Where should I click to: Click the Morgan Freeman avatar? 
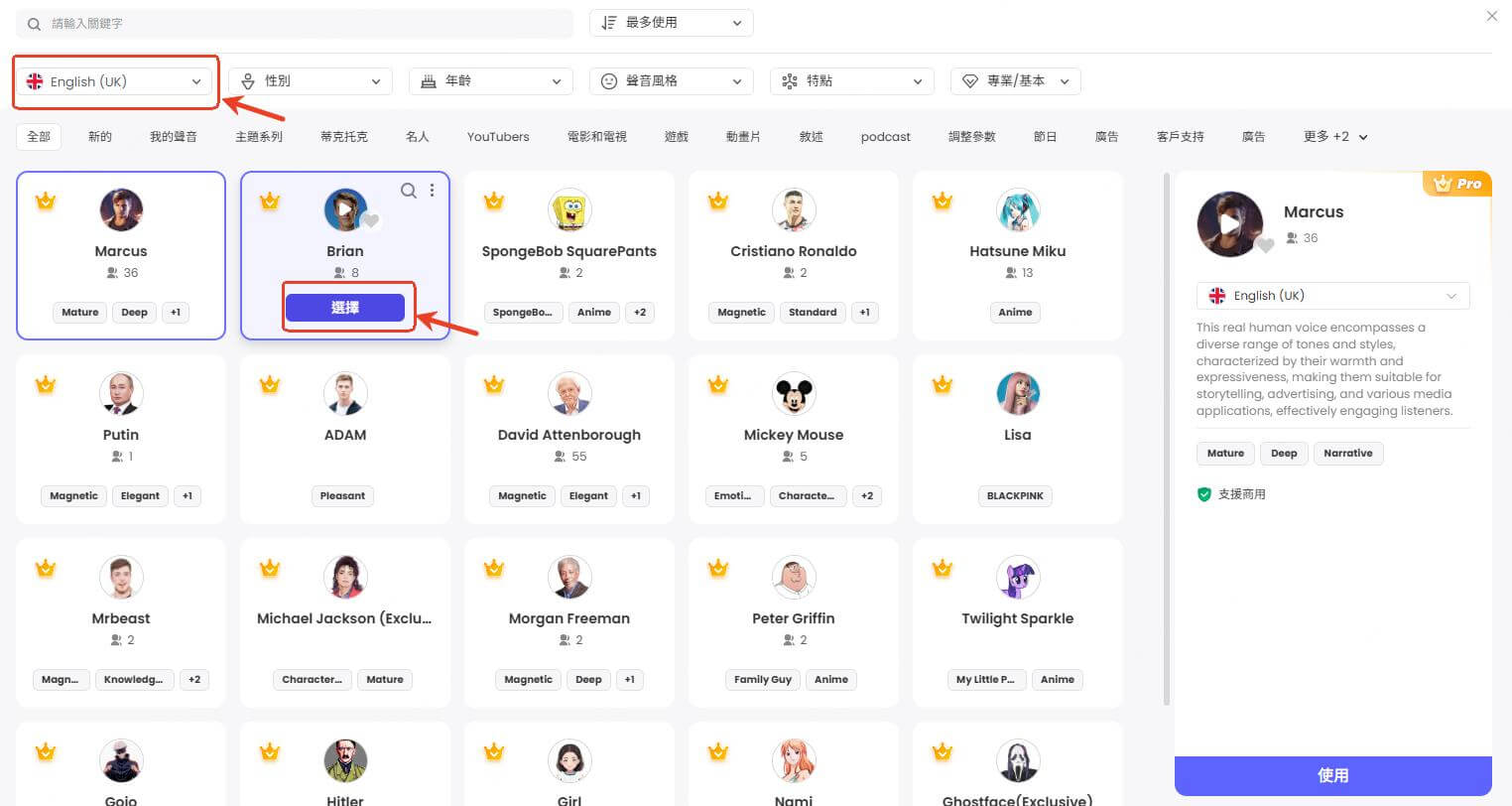tap(569, 578)
